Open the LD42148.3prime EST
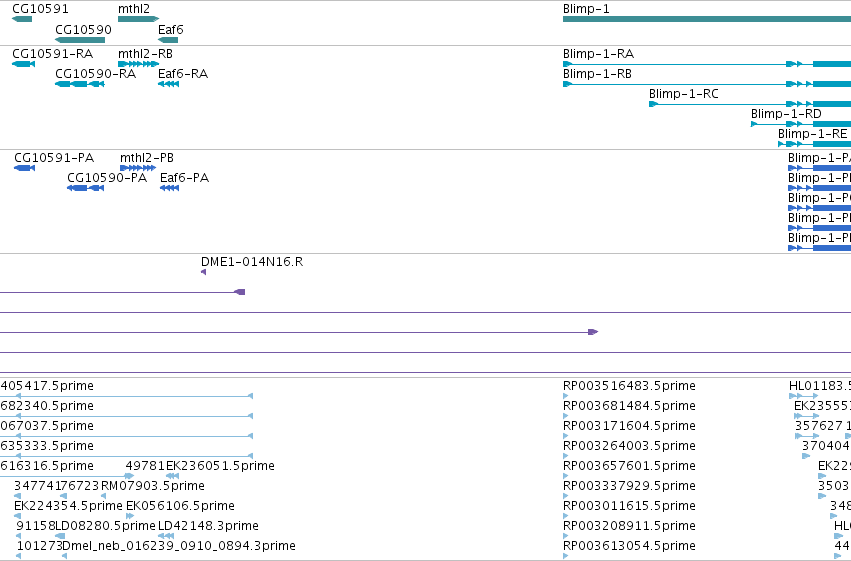This screenshot has width=851, height=561. click(166, 537)
